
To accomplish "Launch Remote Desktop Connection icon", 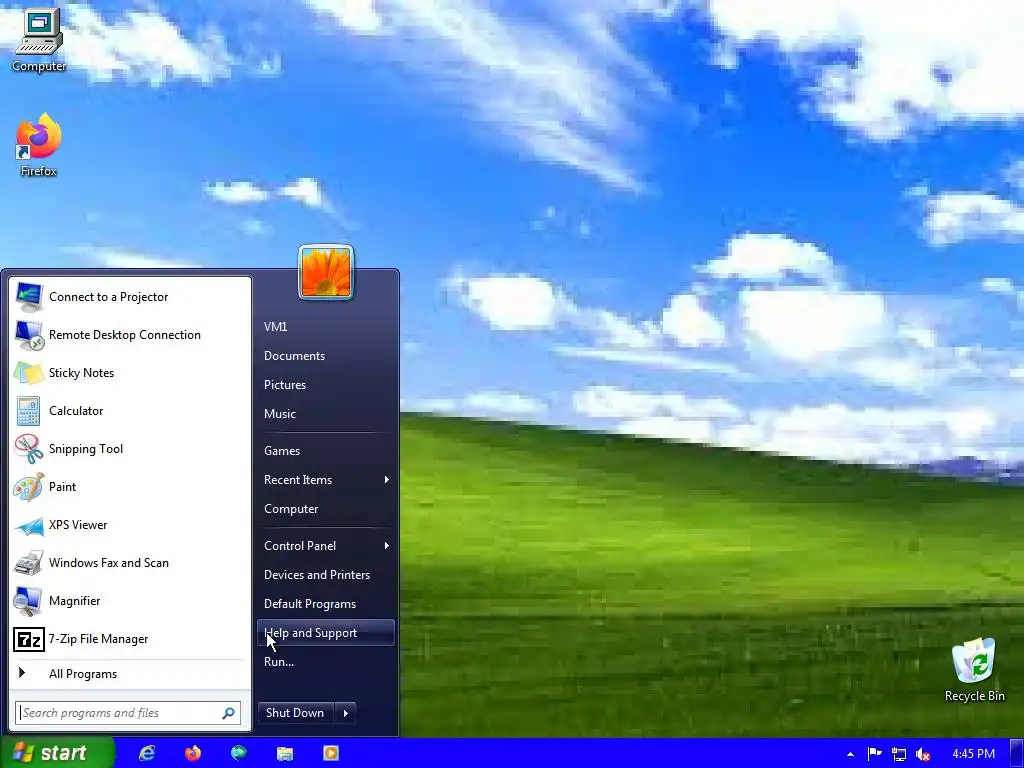I will (29, 335).
